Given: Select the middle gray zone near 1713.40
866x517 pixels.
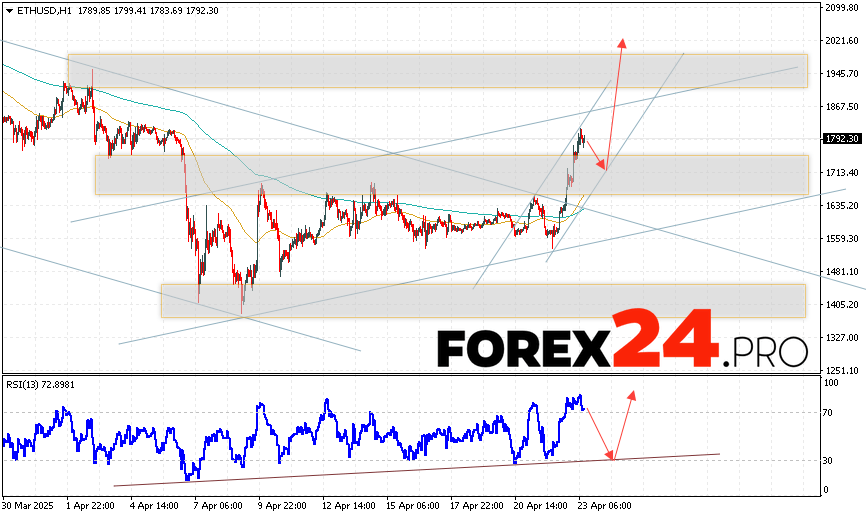Looking at the screenshot, I should point(451,174).
